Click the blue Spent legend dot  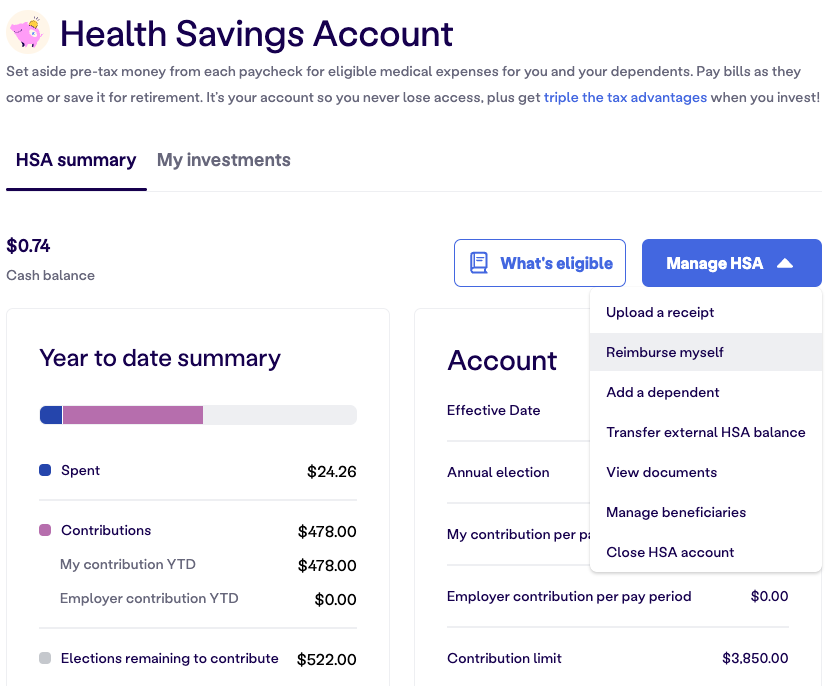(x=45, y=470)
